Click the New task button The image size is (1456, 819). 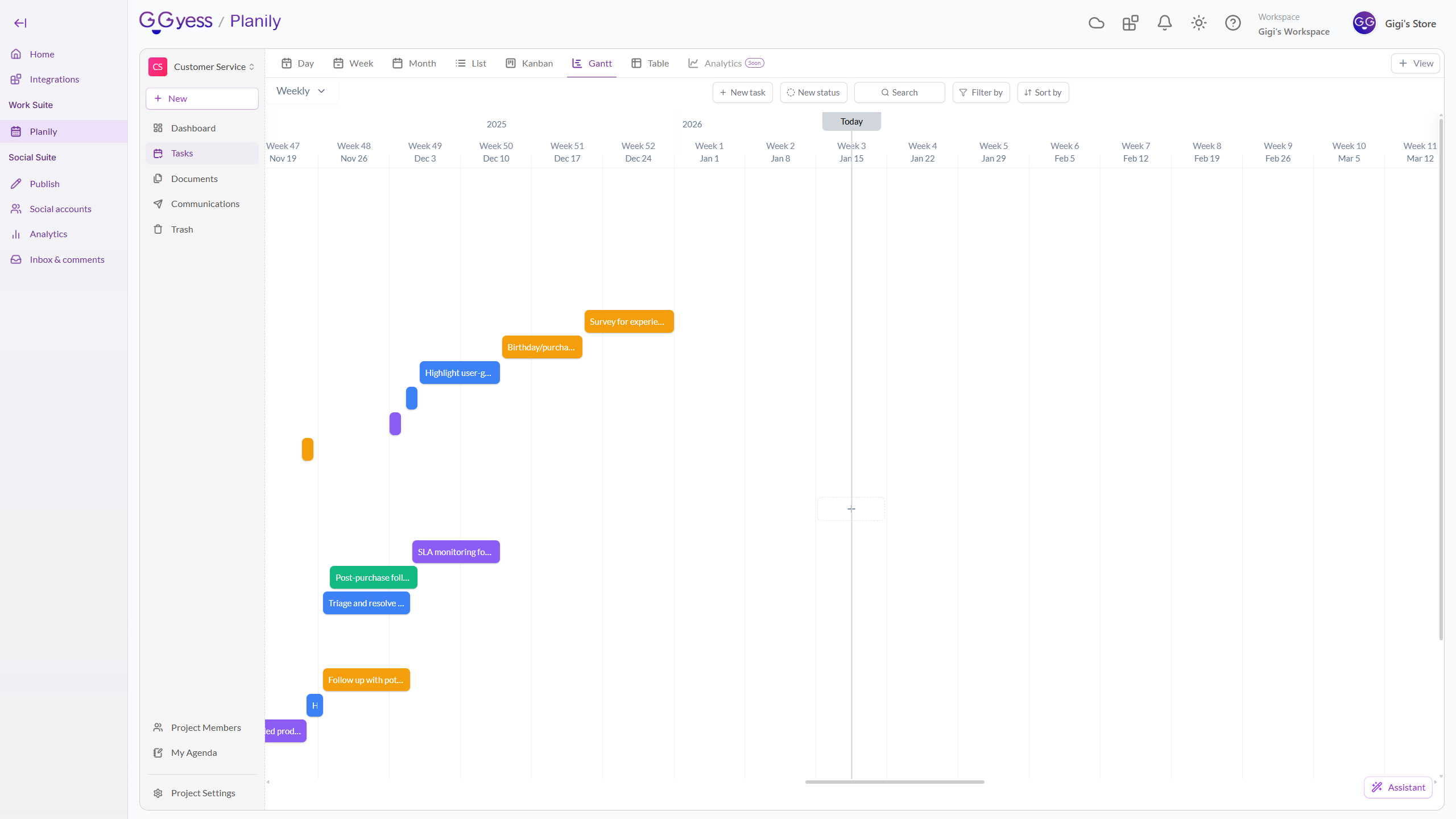click(x=742, y=93)
